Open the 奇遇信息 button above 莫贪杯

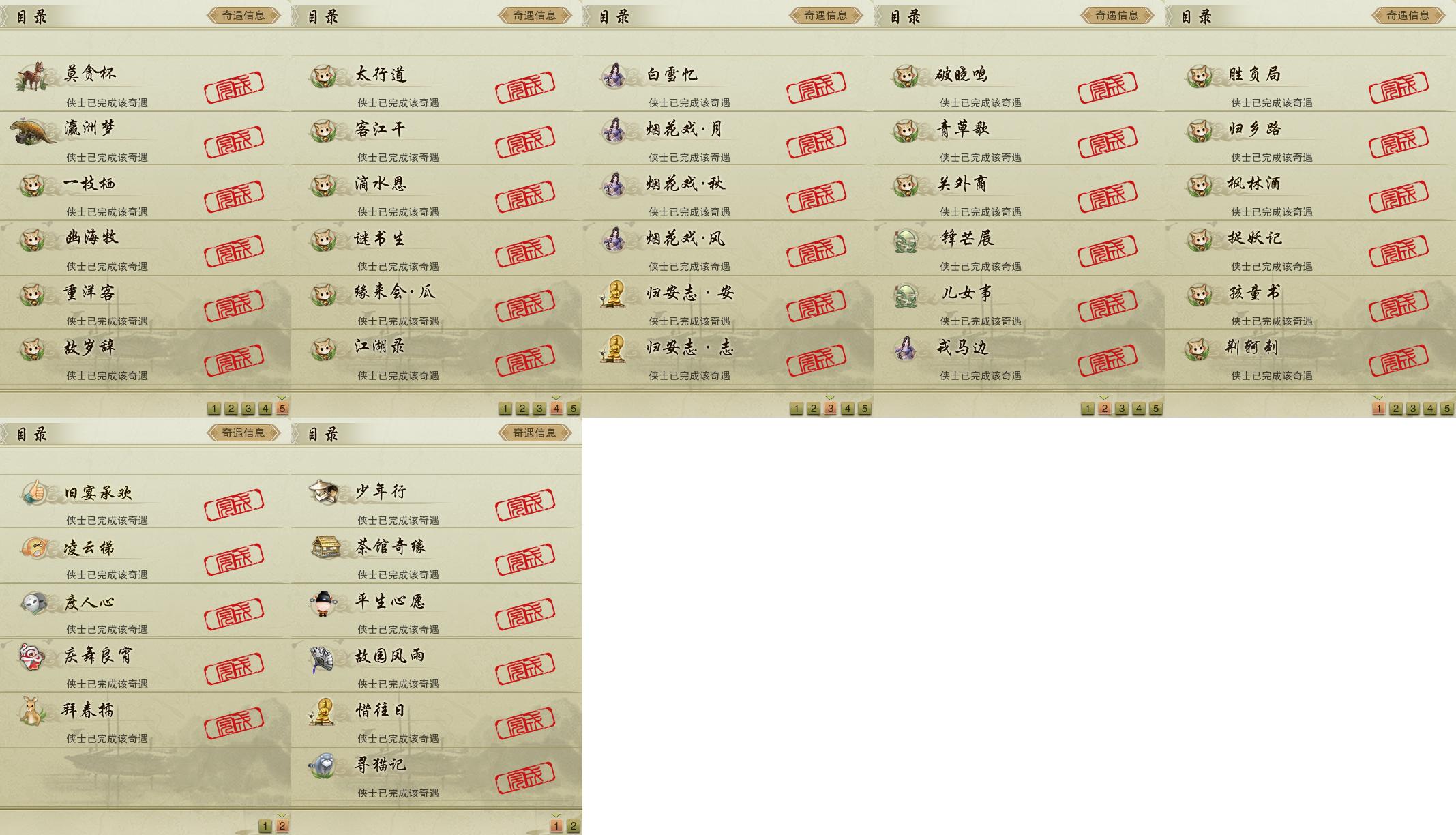243,15
